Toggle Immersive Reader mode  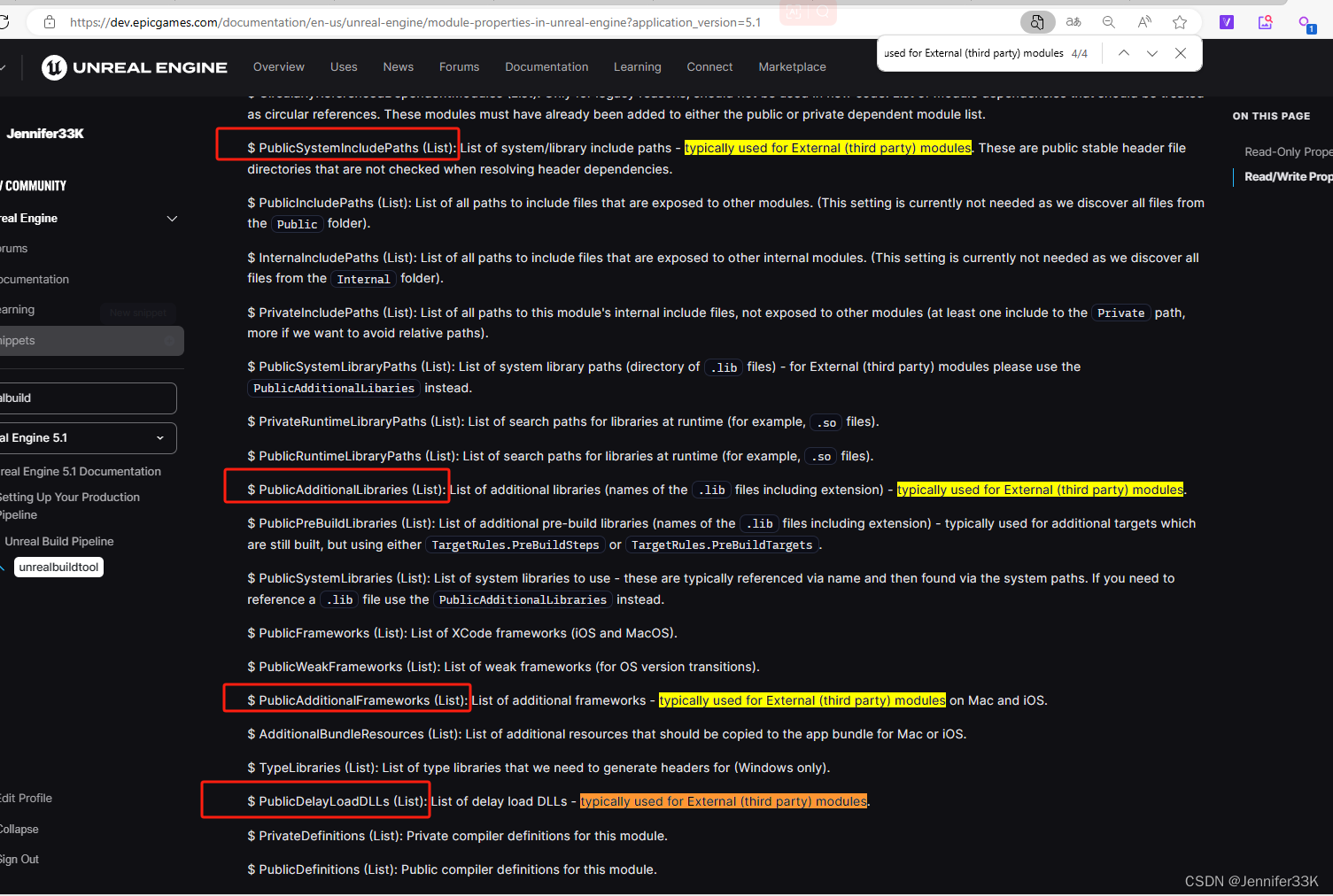point(1037,22)
